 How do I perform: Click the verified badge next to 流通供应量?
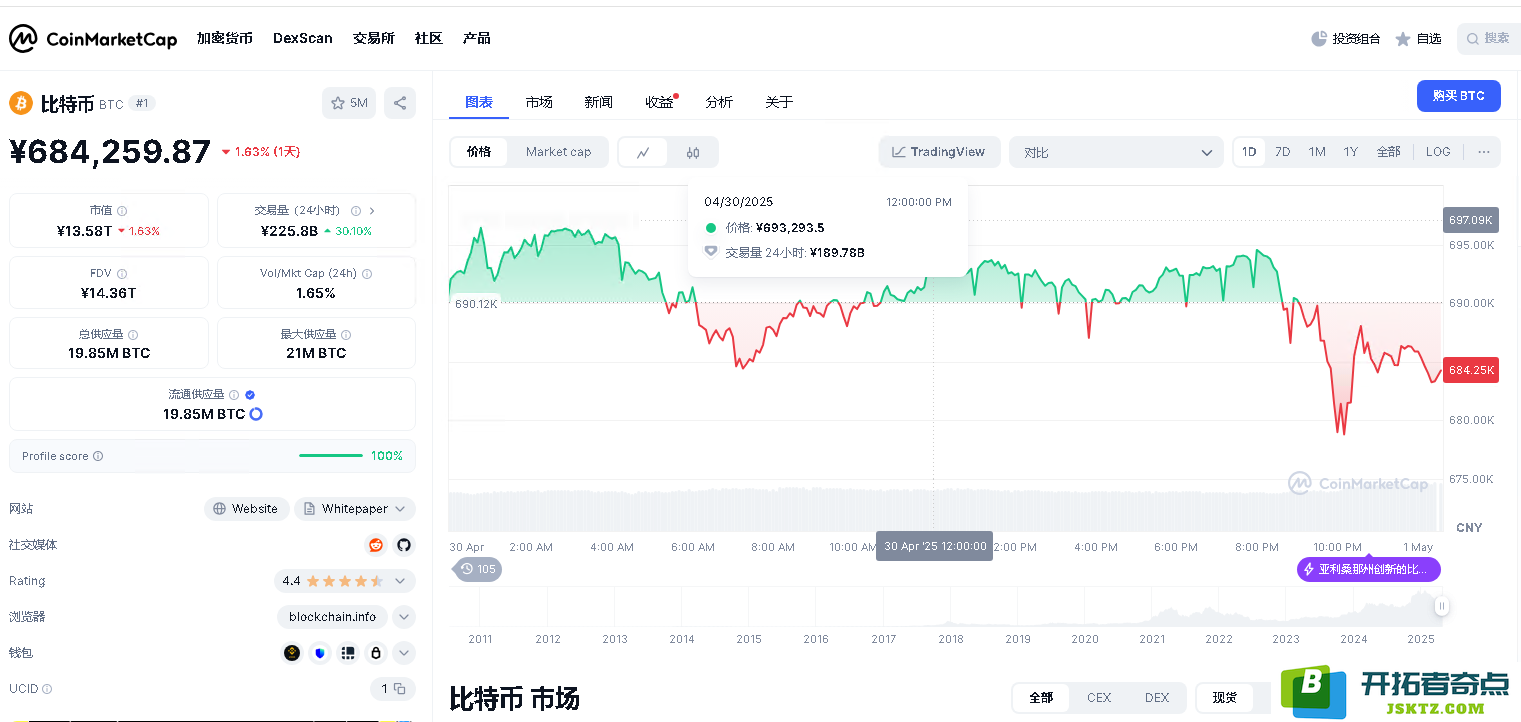(x=250, y=395)
